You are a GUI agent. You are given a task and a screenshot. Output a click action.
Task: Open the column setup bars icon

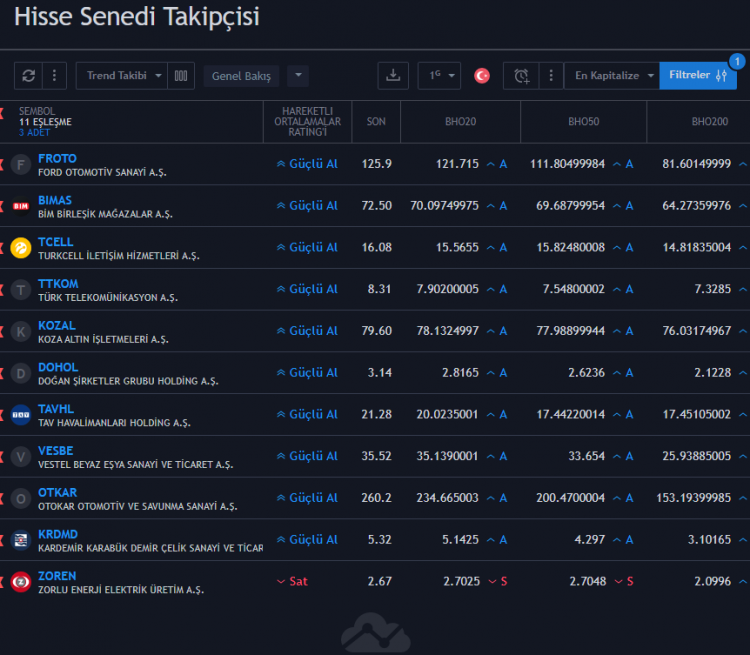[x=181, y=76]
